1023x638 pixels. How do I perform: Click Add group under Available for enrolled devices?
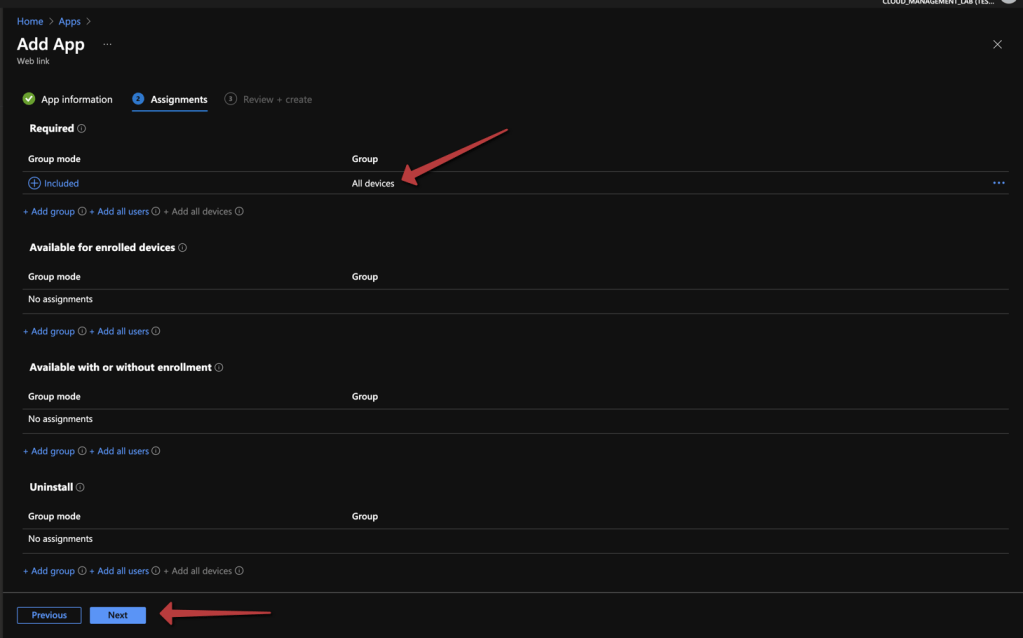tap(49, 332)
